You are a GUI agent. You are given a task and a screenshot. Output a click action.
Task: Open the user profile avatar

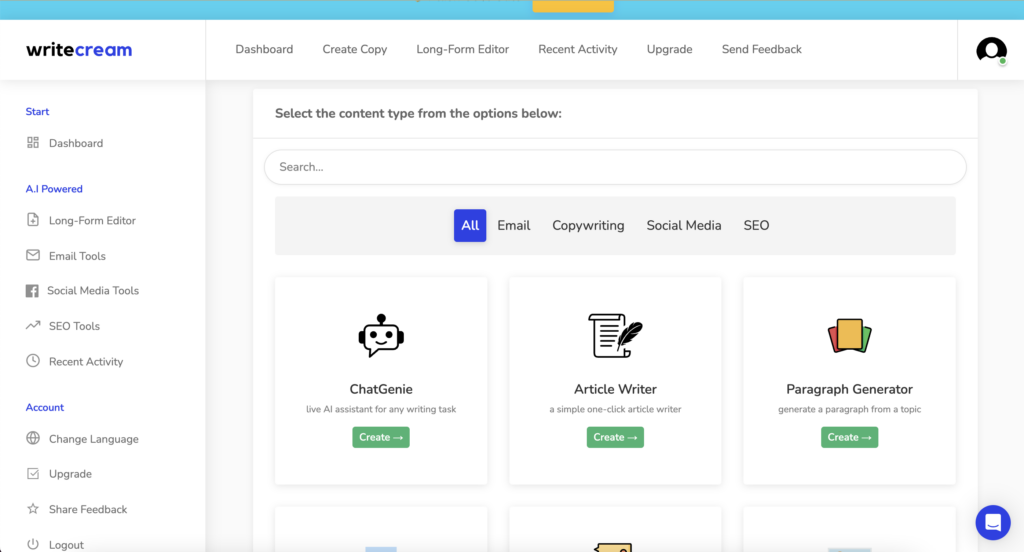point(991,50)
